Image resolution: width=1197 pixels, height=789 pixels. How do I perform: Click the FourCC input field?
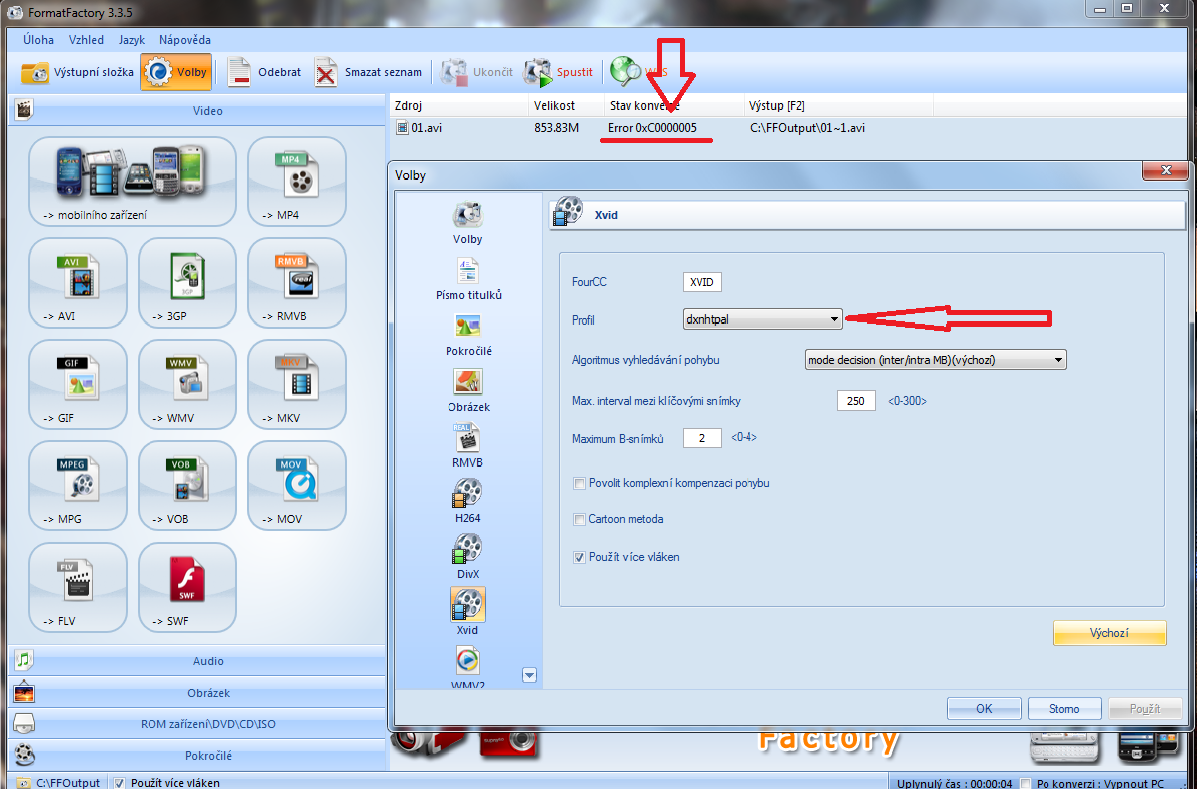(702, 282)
